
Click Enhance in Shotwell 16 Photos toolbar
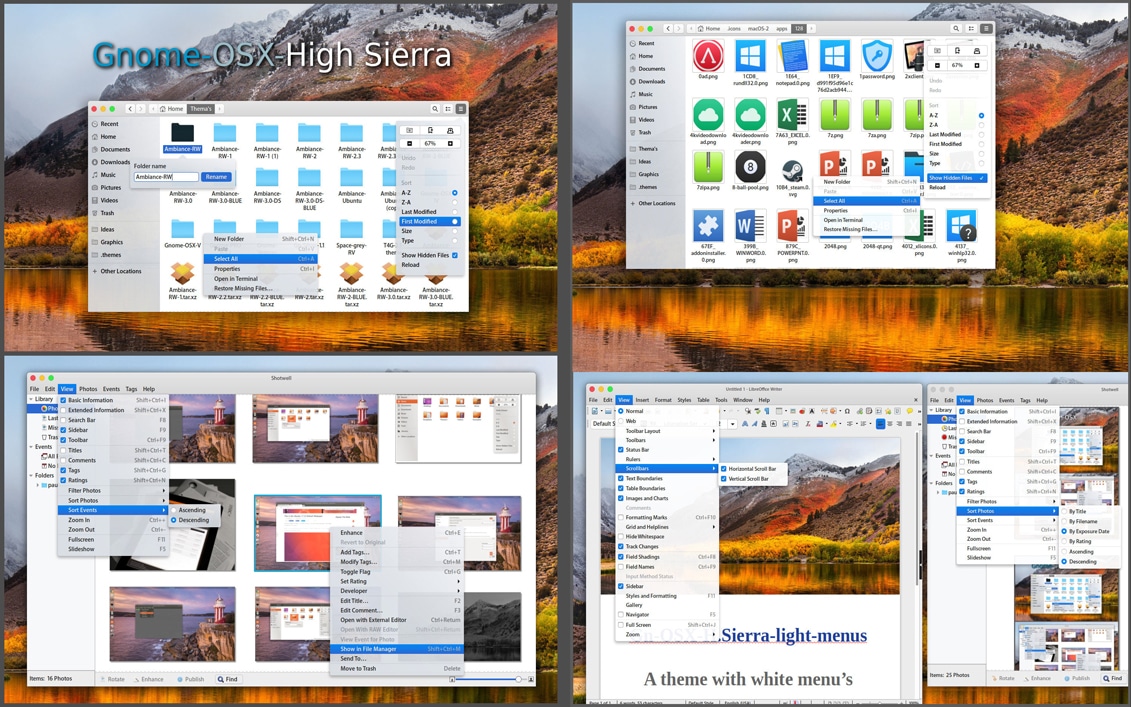tap(148, 679)
